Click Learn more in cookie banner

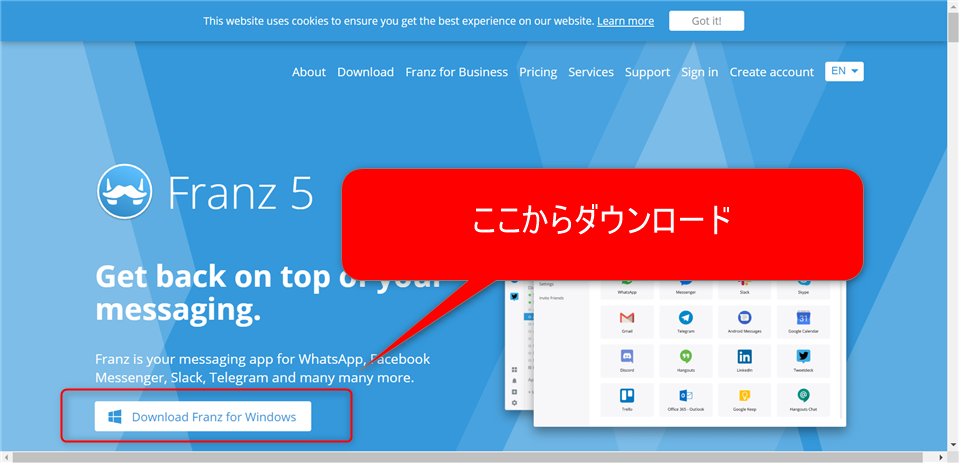click(625, 21)
